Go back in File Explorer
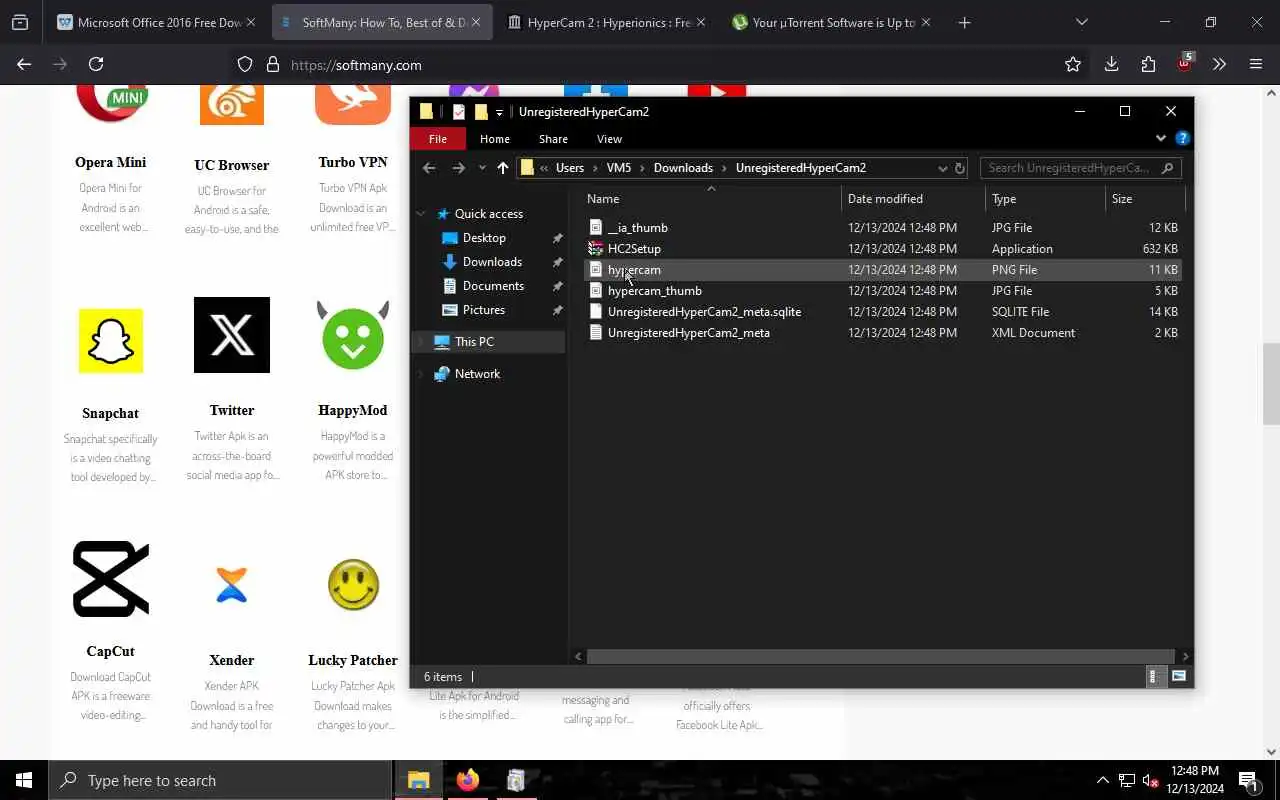Screen dimensions: 1280x800 tap(429, 168)
